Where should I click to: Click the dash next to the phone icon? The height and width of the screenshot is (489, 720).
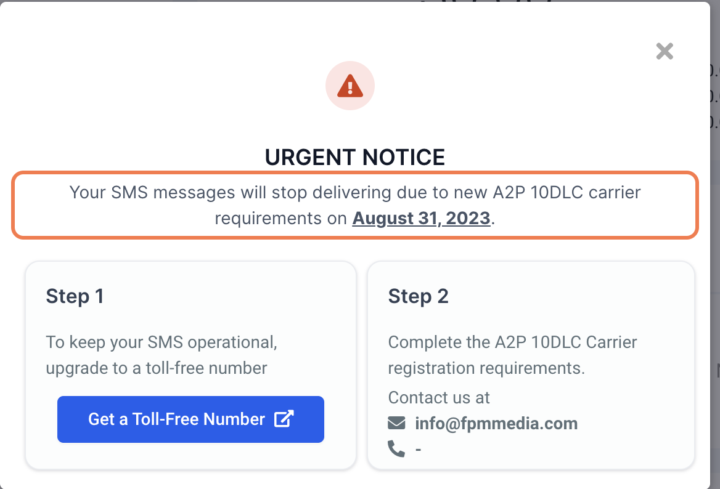(418, 449)
